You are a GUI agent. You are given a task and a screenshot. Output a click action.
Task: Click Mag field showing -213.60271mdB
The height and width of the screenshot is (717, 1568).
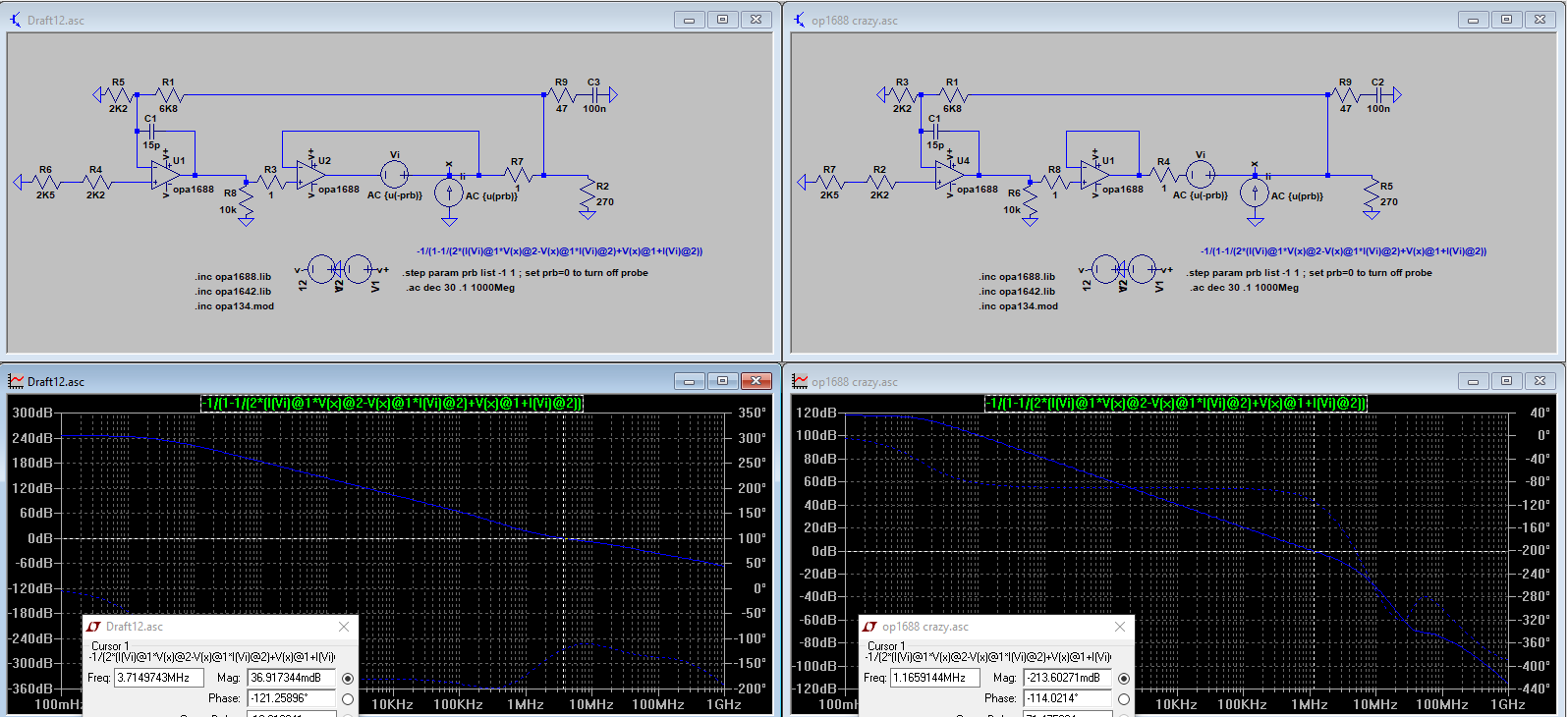tap(1067, 678)
